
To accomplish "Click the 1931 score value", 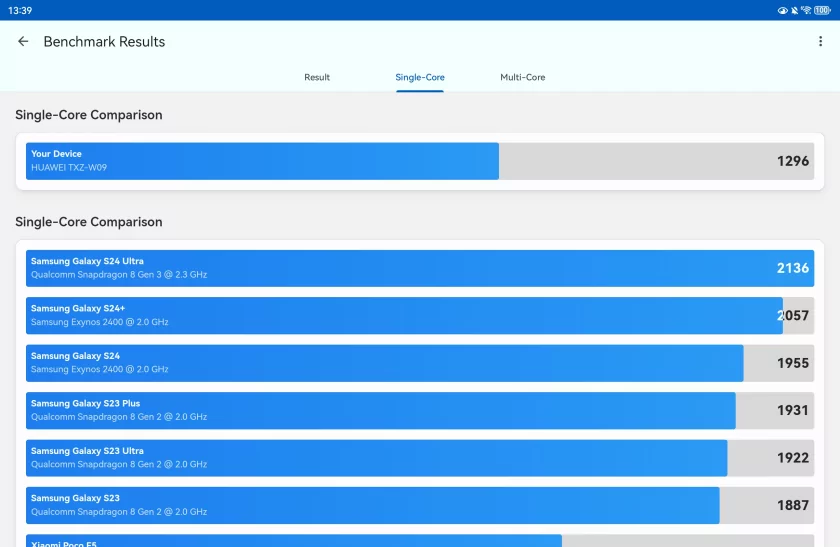I will click(793, 410).
